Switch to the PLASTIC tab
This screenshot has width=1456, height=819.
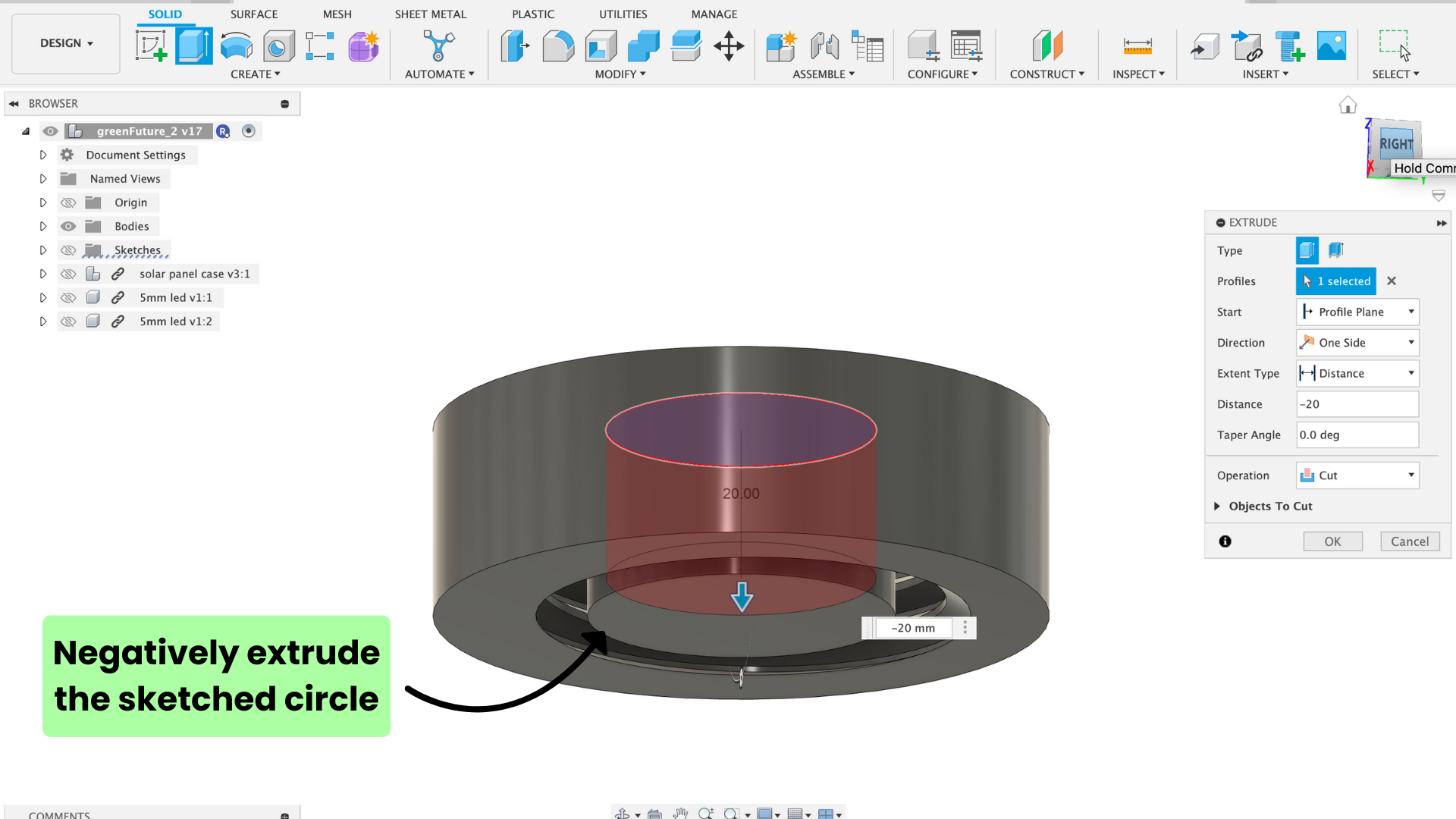coord(532,14)
